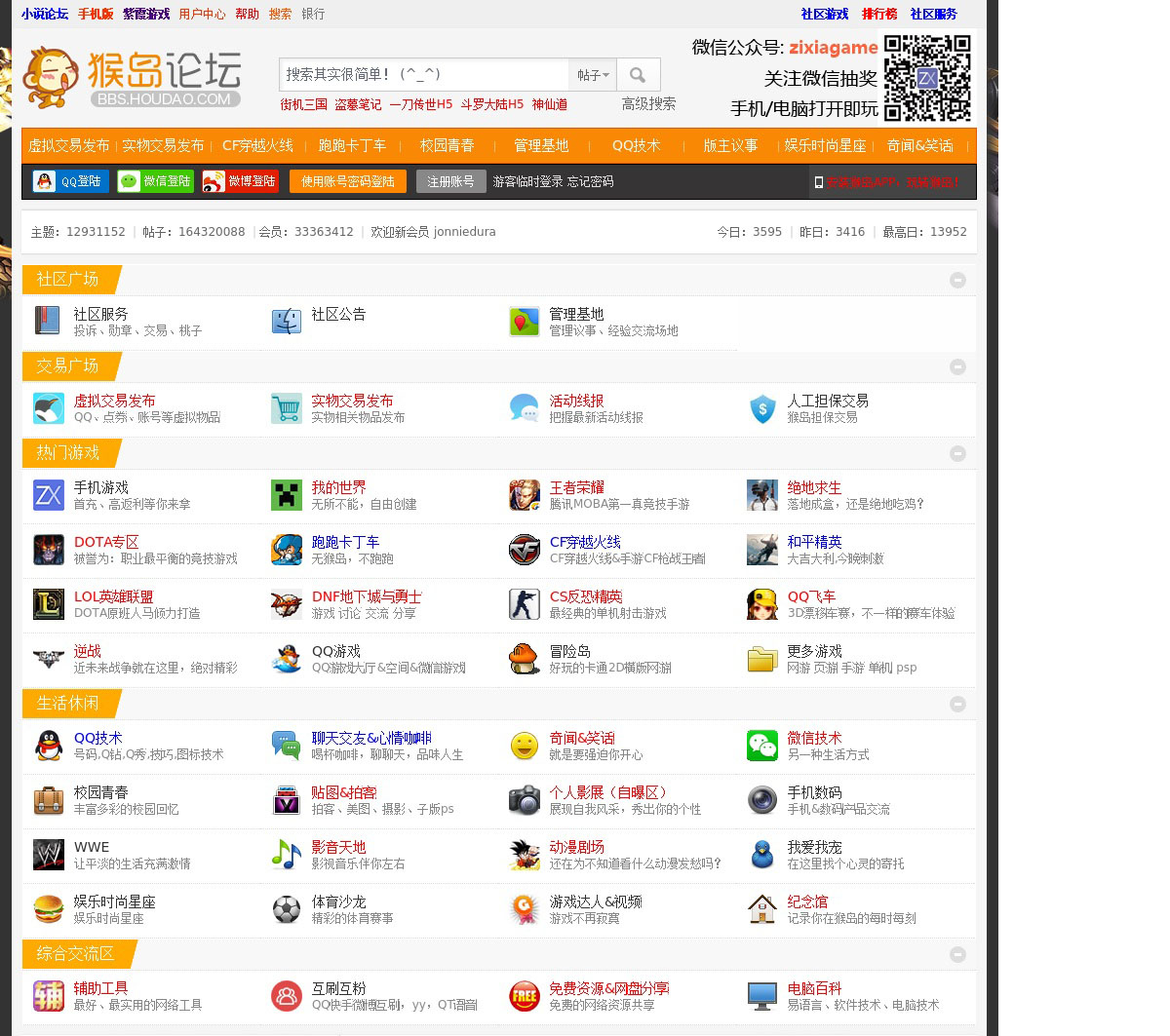Open the 活动线报 chat bubble icon
This screenshot has width=1170, height=1036.
tap(525, 408)
